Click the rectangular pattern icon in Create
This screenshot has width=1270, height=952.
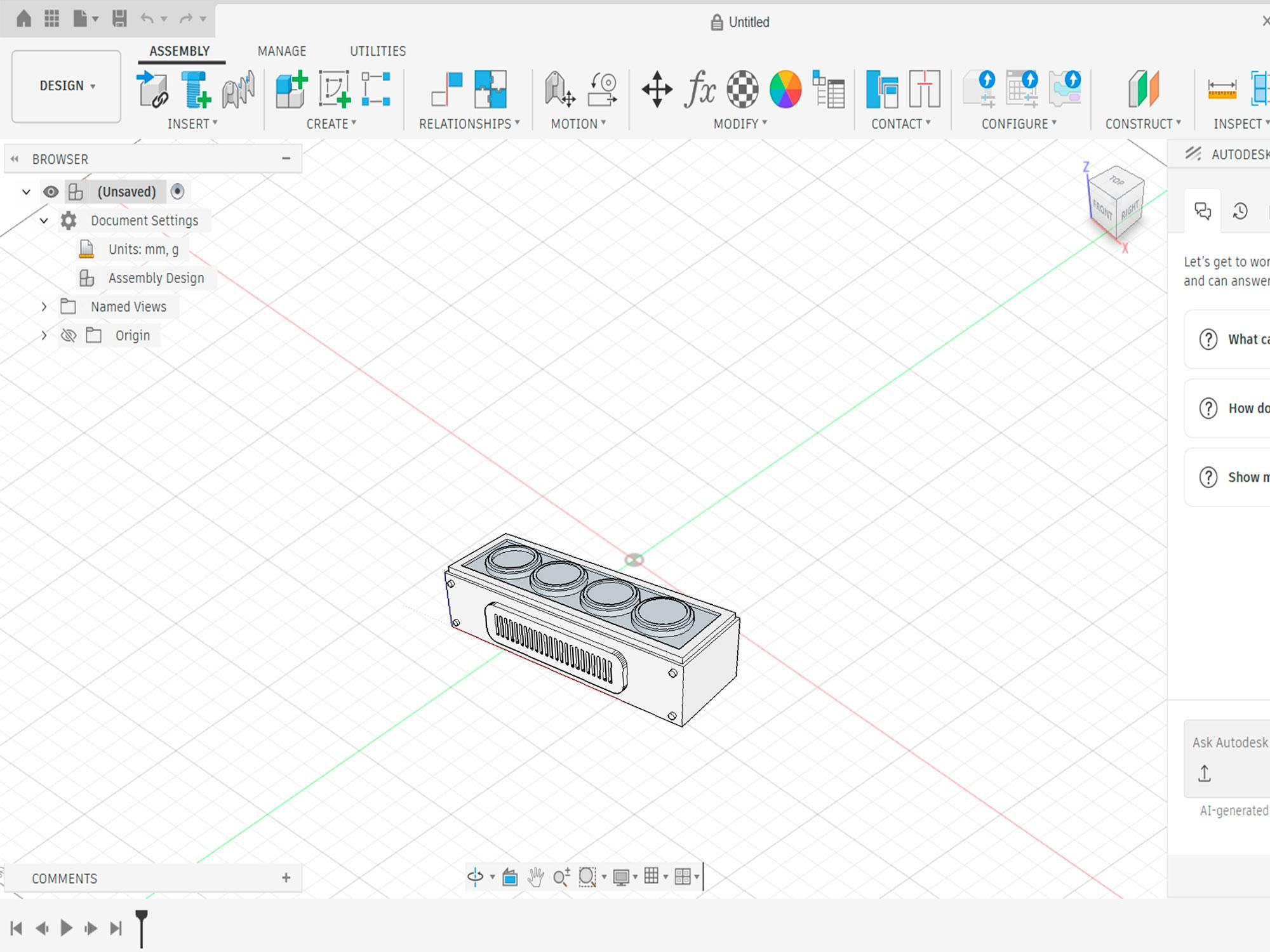(376, 89)
